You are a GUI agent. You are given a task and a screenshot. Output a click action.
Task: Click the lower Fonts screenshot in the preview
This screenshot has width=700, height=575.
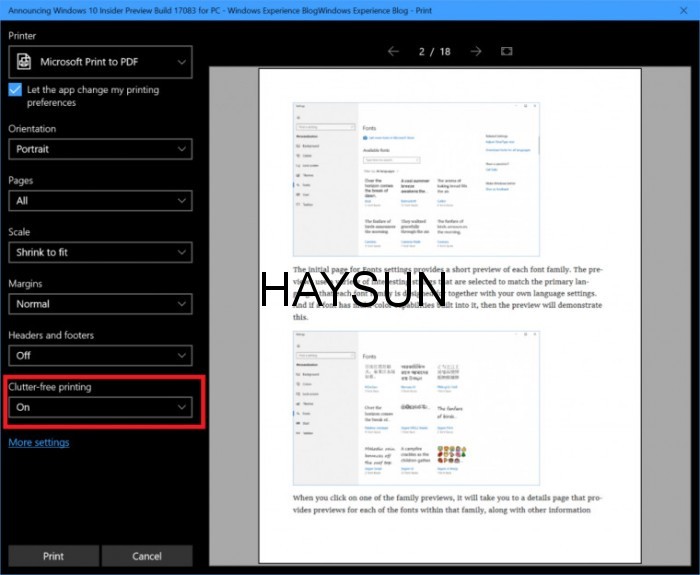415,406
